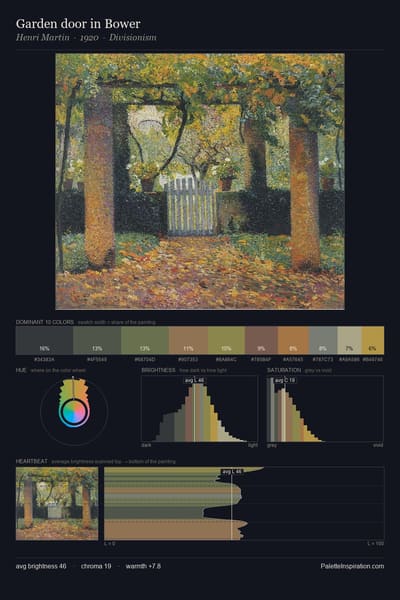This screenshot has height=600, width=400.
Task: Pick the tan brown 11% swatch
Action: (188, 340)
